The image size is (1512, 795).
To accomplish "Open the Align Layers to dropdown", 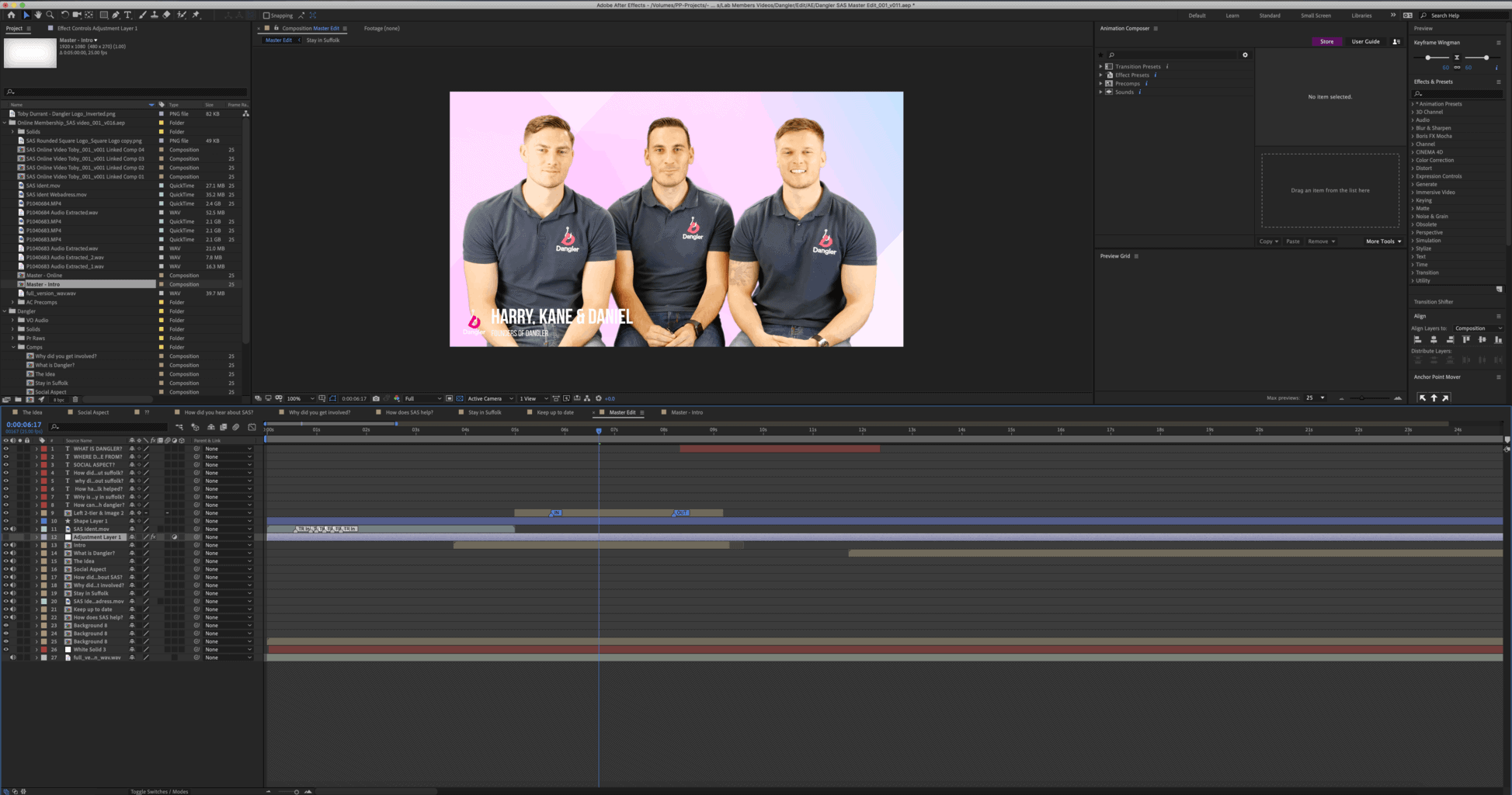I will coord(1478,328).
